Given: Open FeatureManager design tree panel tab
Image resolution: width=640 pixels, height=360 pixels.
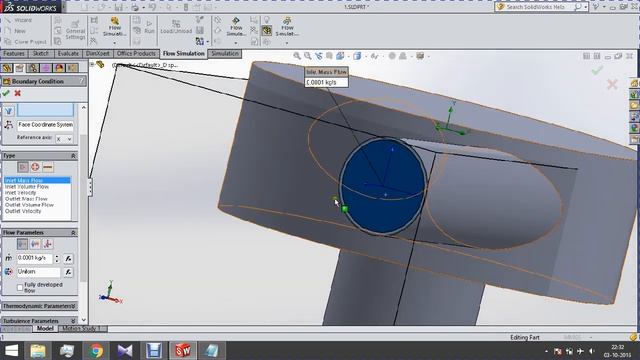Looking at the screenshot, I should point(7,68).
